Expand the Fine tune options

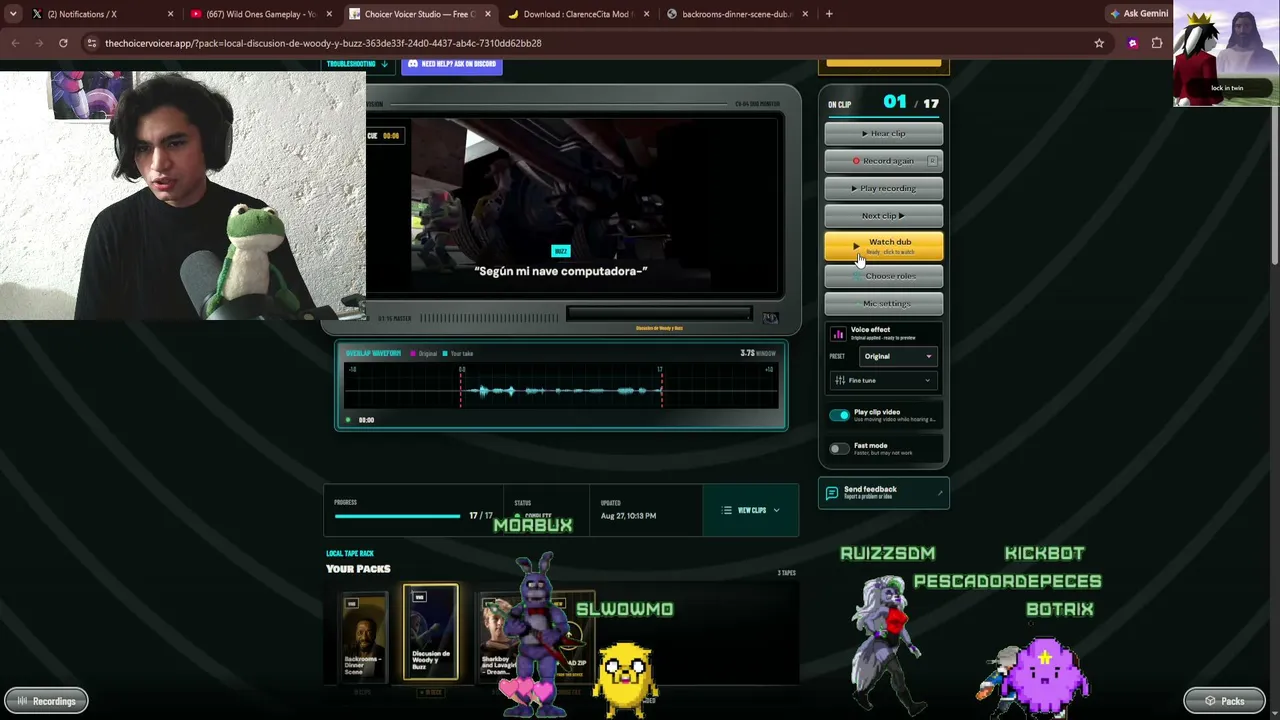point(883,380)
